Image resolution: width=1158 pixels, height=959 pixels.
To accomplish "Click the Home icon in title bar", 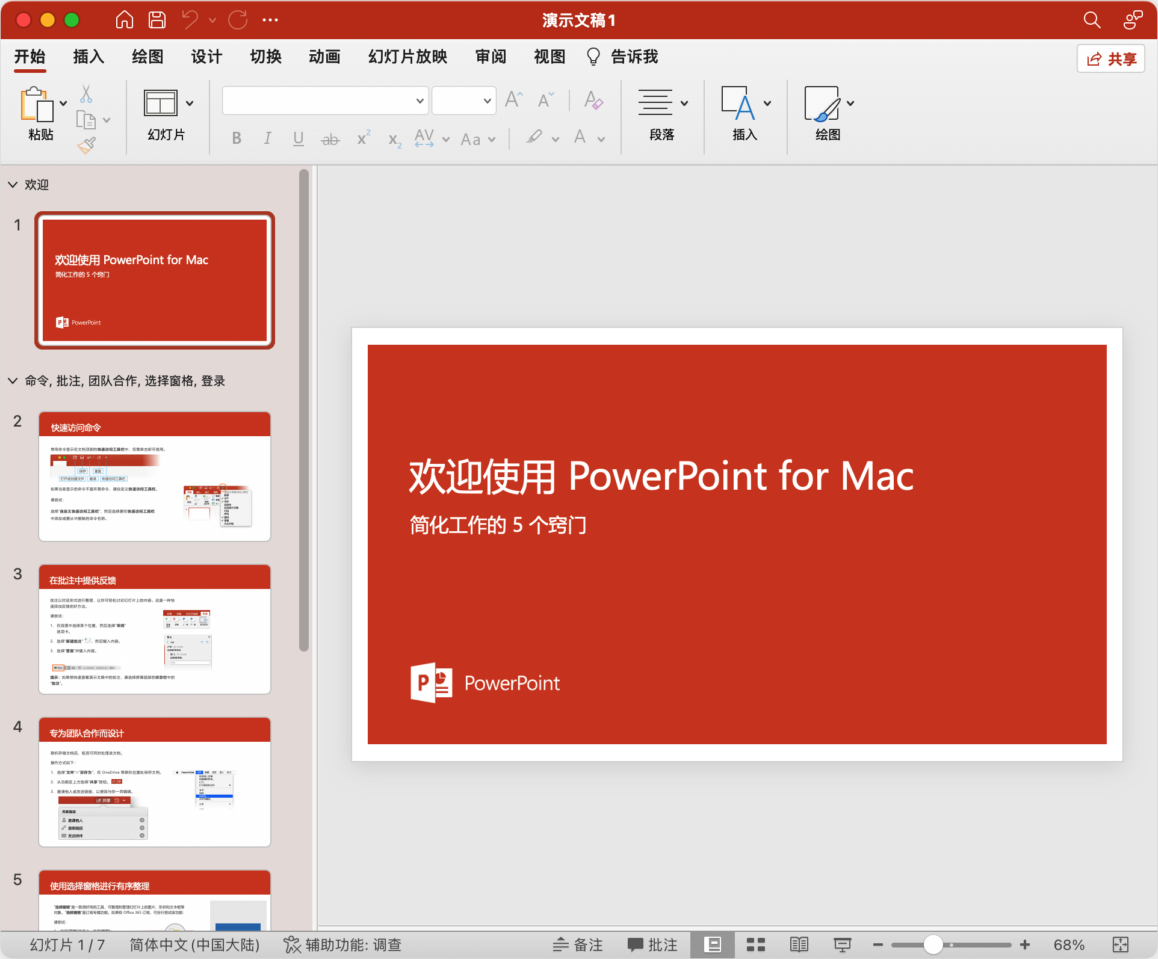I will click(124, 20).
